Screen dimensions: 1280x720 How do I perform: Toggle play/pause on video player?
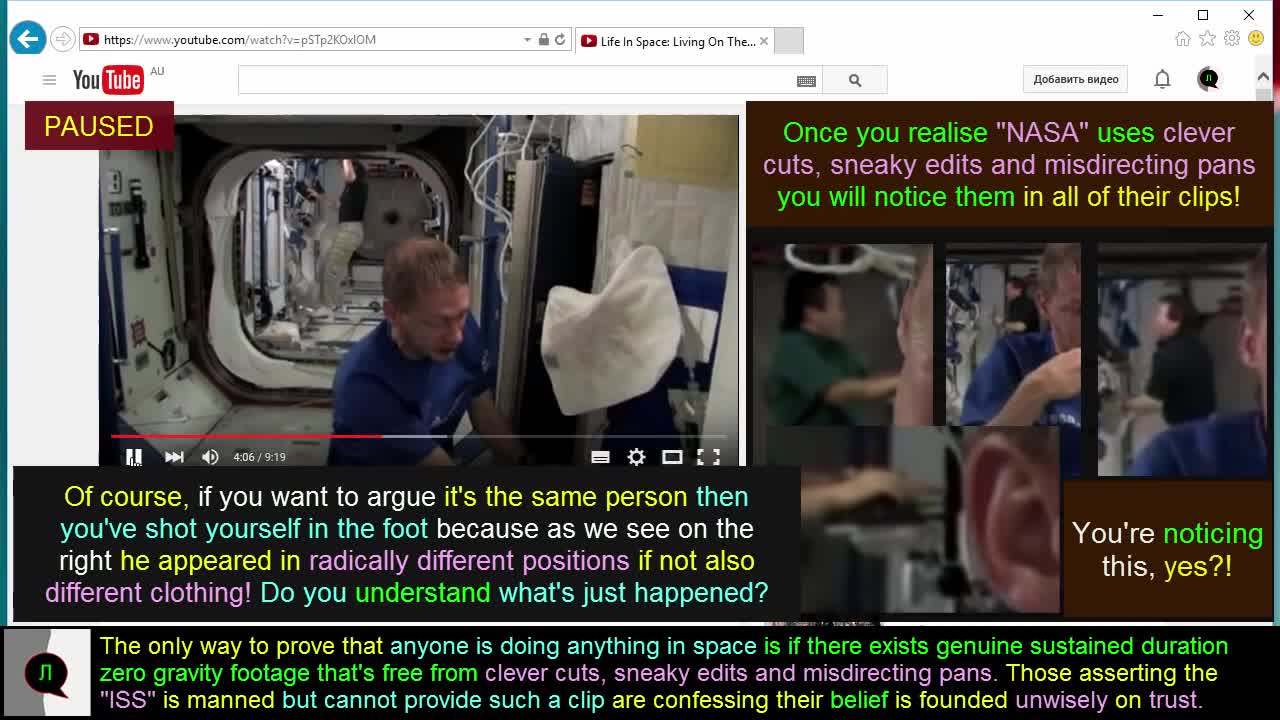pos(134,457)
